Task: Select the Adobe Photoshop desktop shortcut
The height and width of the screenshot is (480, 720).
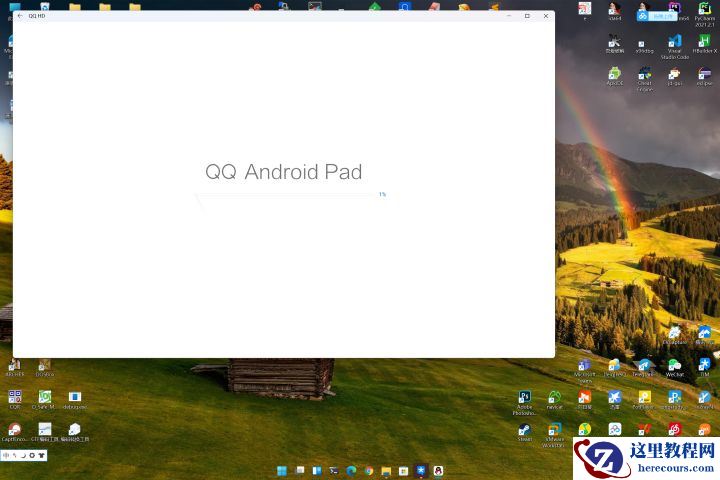Action: click(524, 403)
